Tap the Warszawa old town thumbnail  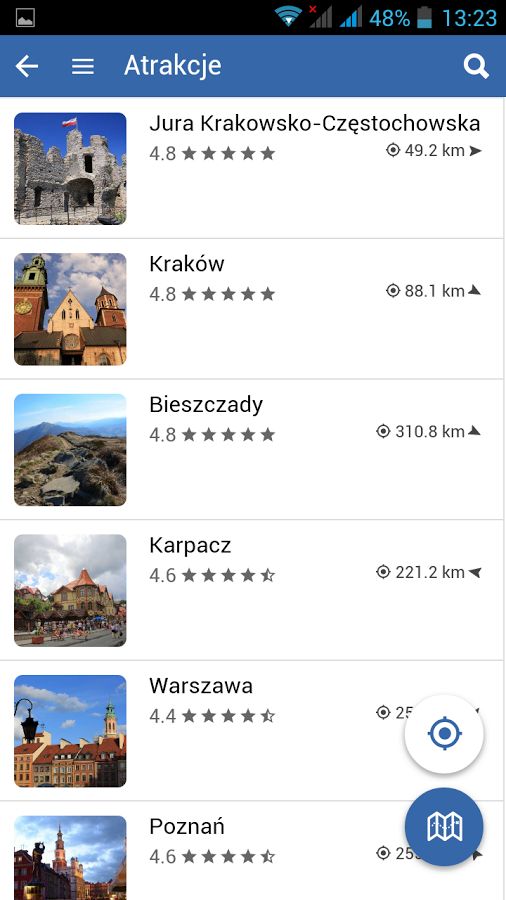click(70, 731)
